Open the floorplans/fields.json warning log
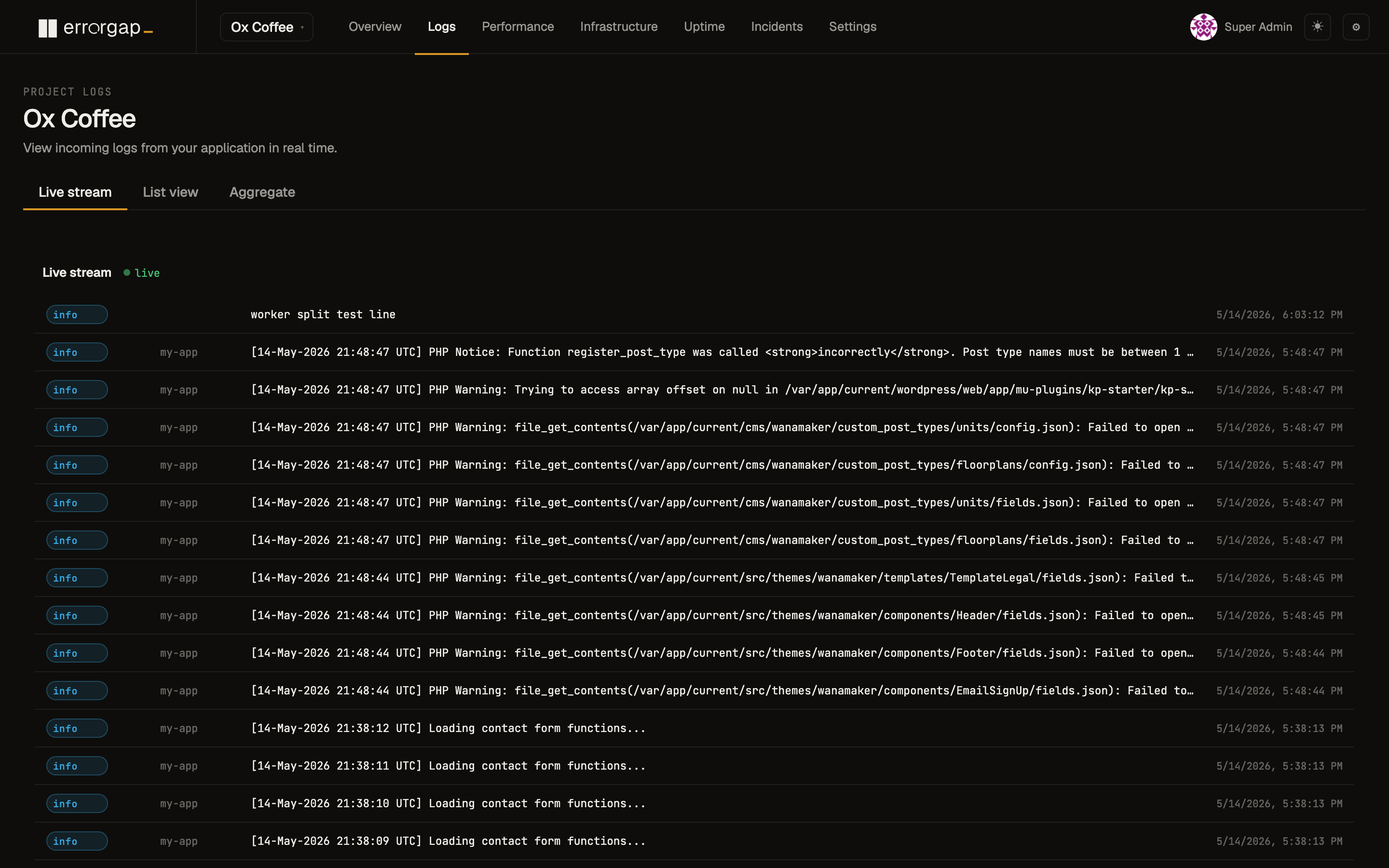 point(722,540)
